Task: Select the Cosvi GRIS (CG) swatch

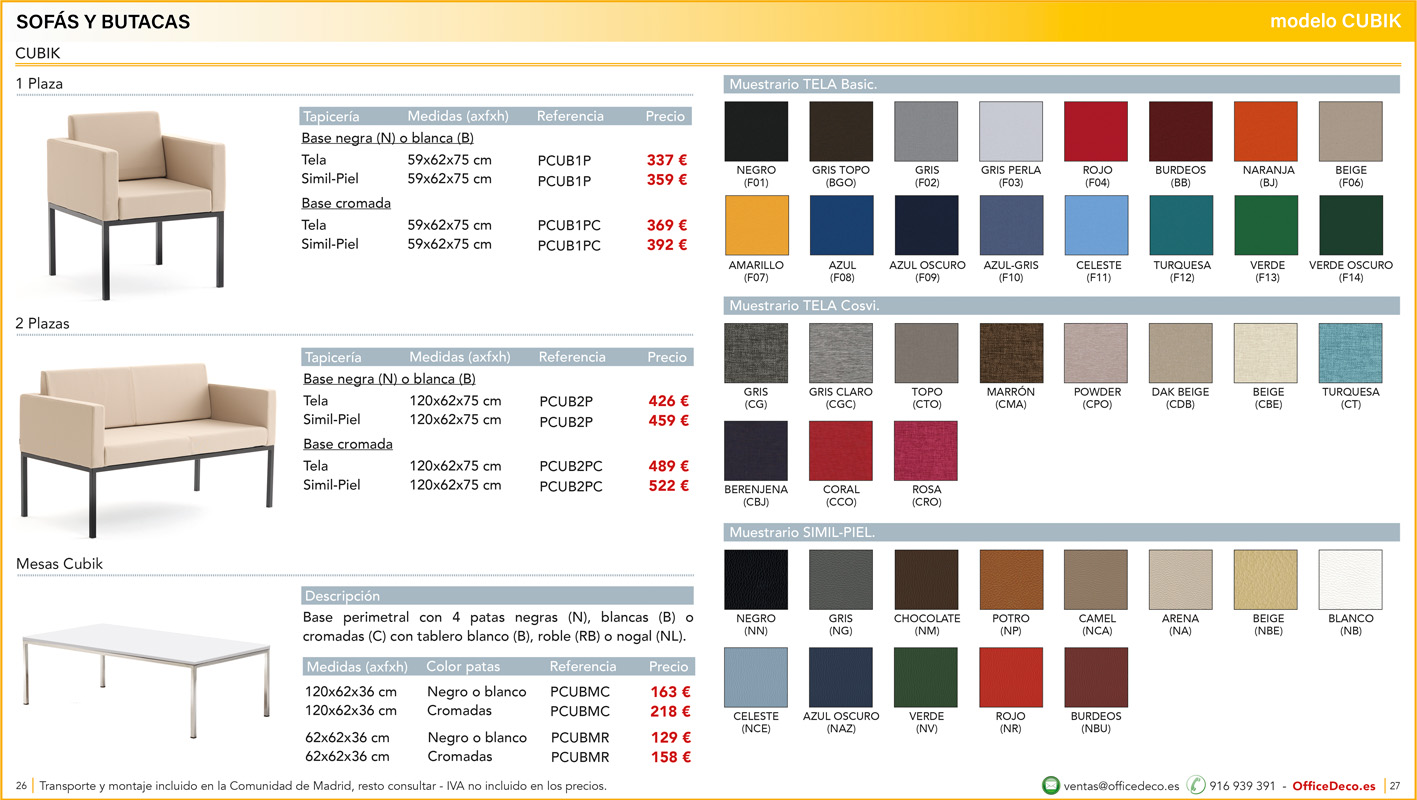Action: (756, 353)
